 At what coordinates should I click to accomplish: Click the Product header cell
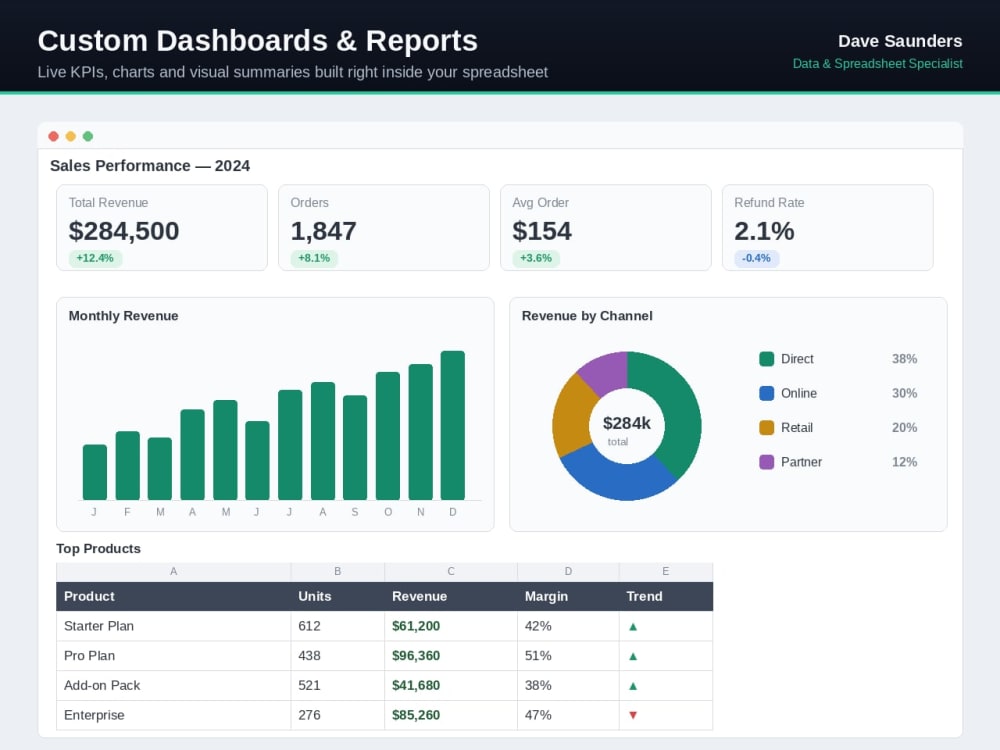click(x=173, y=596)
